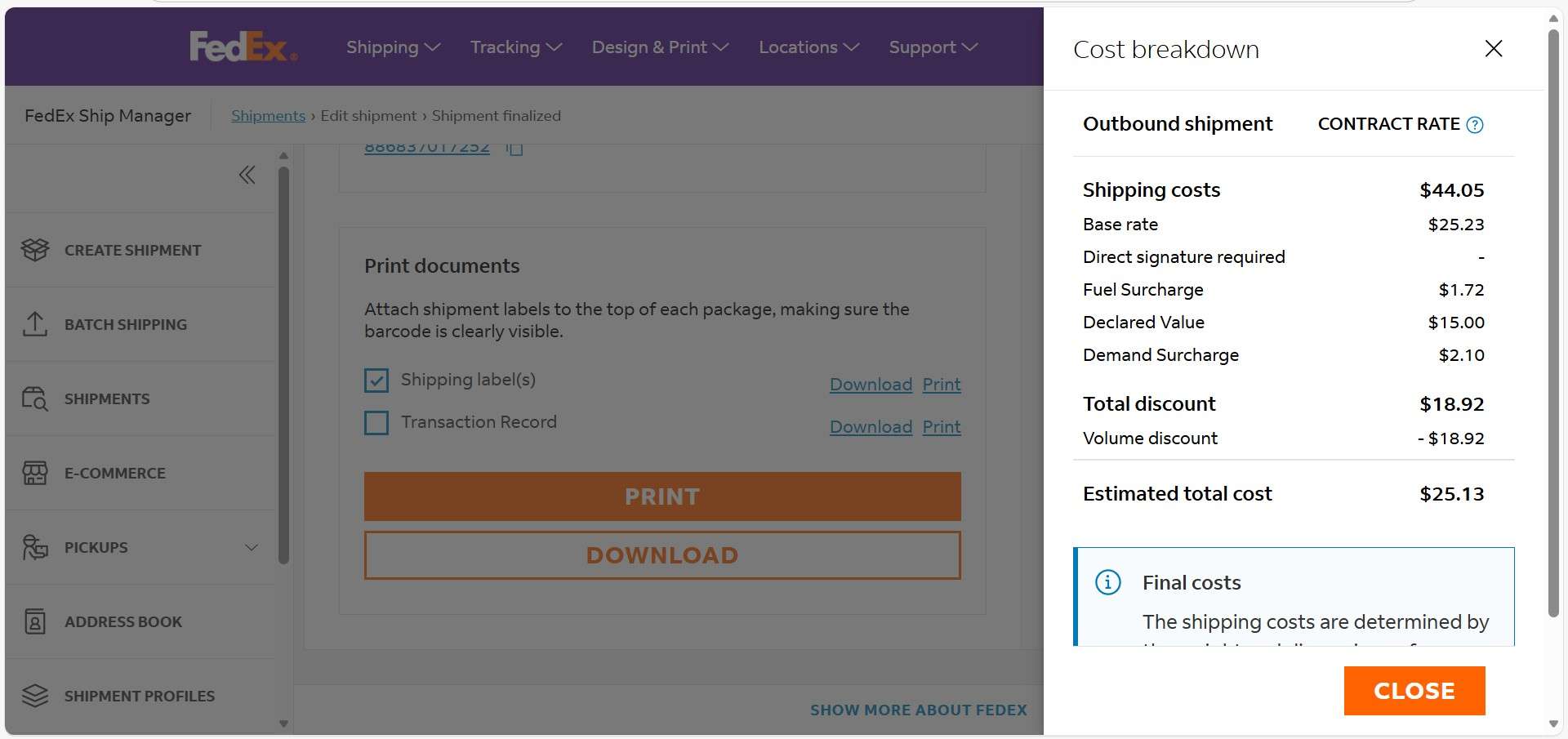Open the Tracking dropdown menu
The width and height of the screenshot is (1568, 739).
(x=515, y=47)
